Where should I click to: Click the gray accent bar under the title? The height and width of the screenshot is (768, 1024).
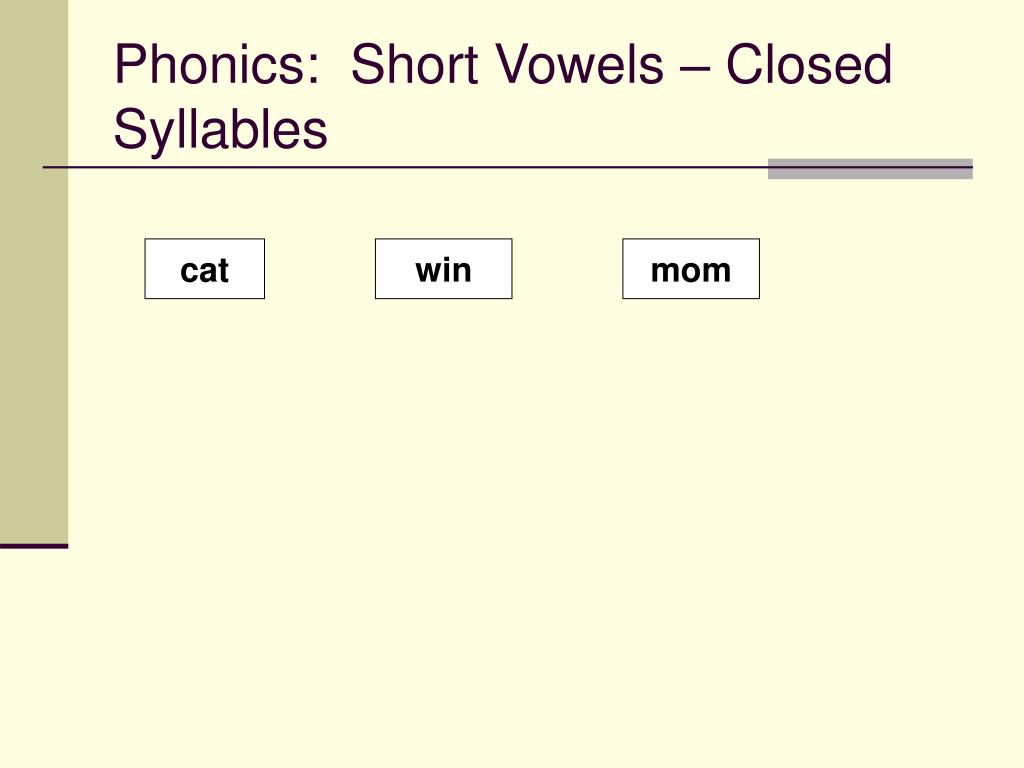870,168
